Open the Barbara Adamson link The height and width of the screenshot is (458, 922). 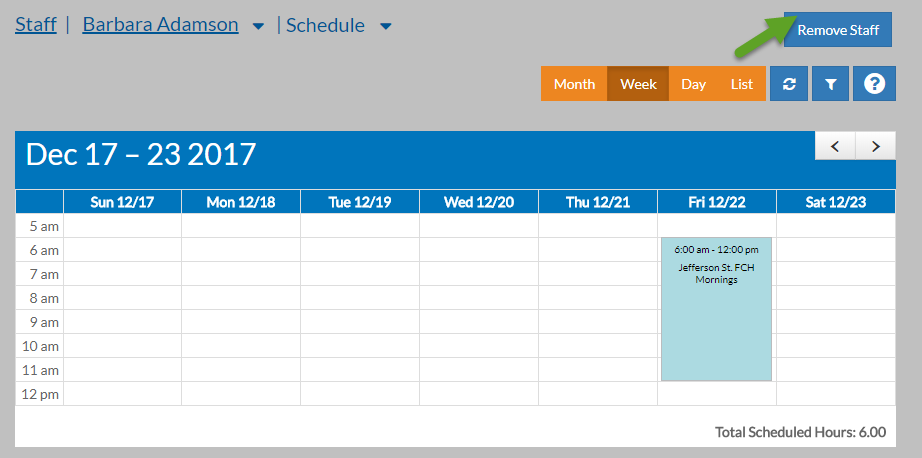click(x=160, y=25)
